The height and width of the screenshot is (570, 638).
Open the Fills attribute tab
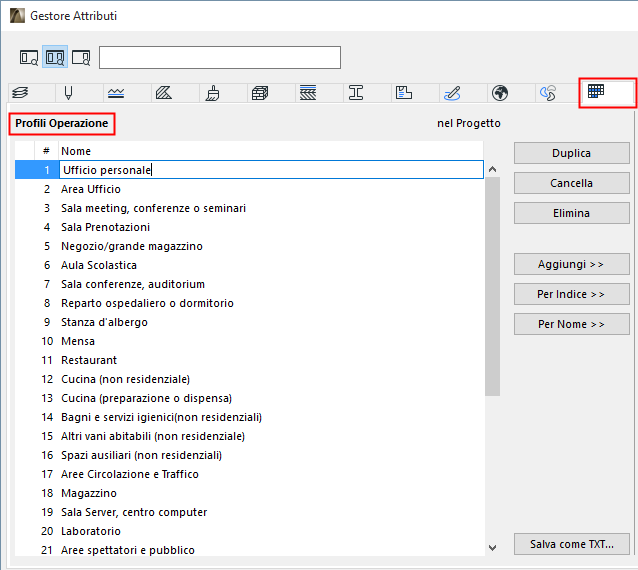(x=164, y=93)
